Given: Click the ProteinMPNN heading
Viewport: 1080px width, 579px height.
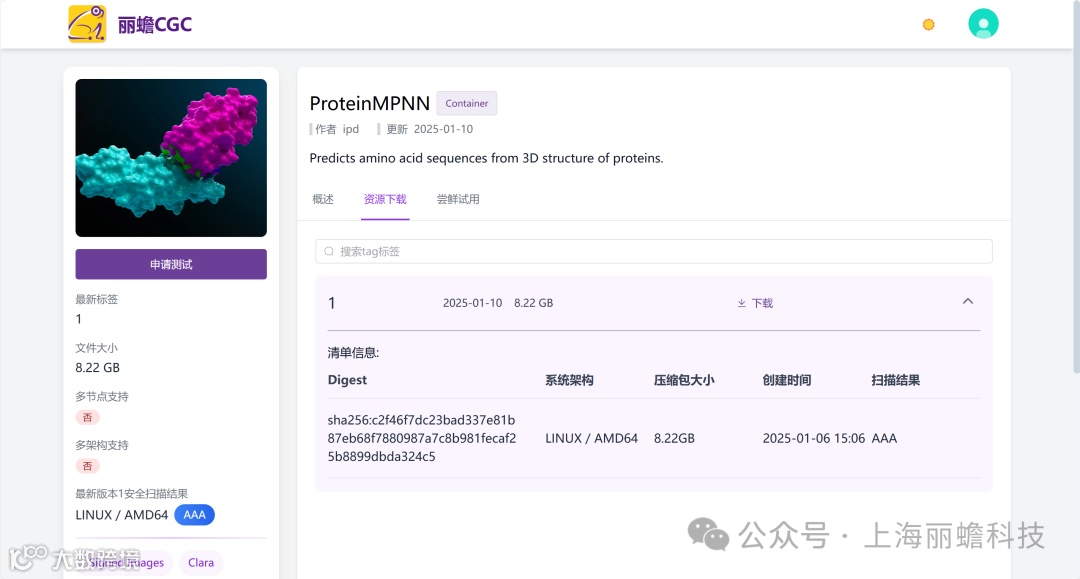Looking at the screenshot, I should (x=370, y=103).
